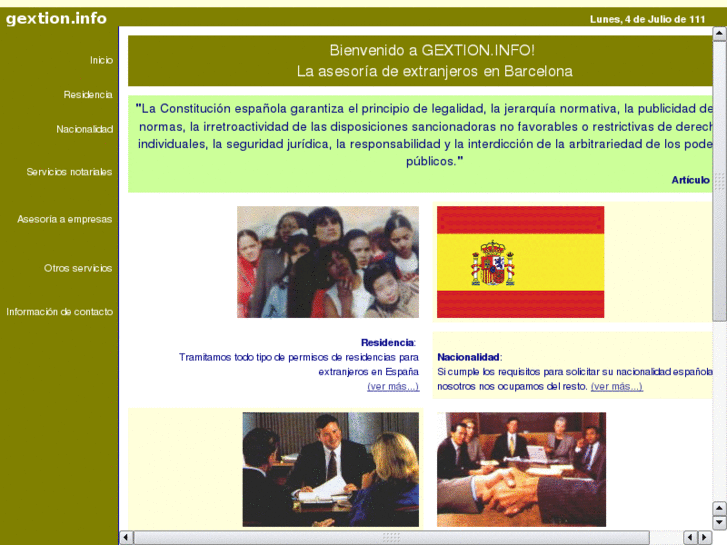Screen dimensions: 727x545
Task: Click the bold Nacionalidad heading
Action: click(x=468, y=357)
